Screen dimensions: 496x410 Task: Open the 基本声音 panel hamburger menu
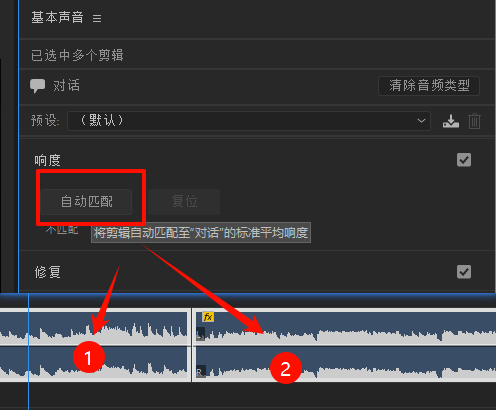click(97, 18)
